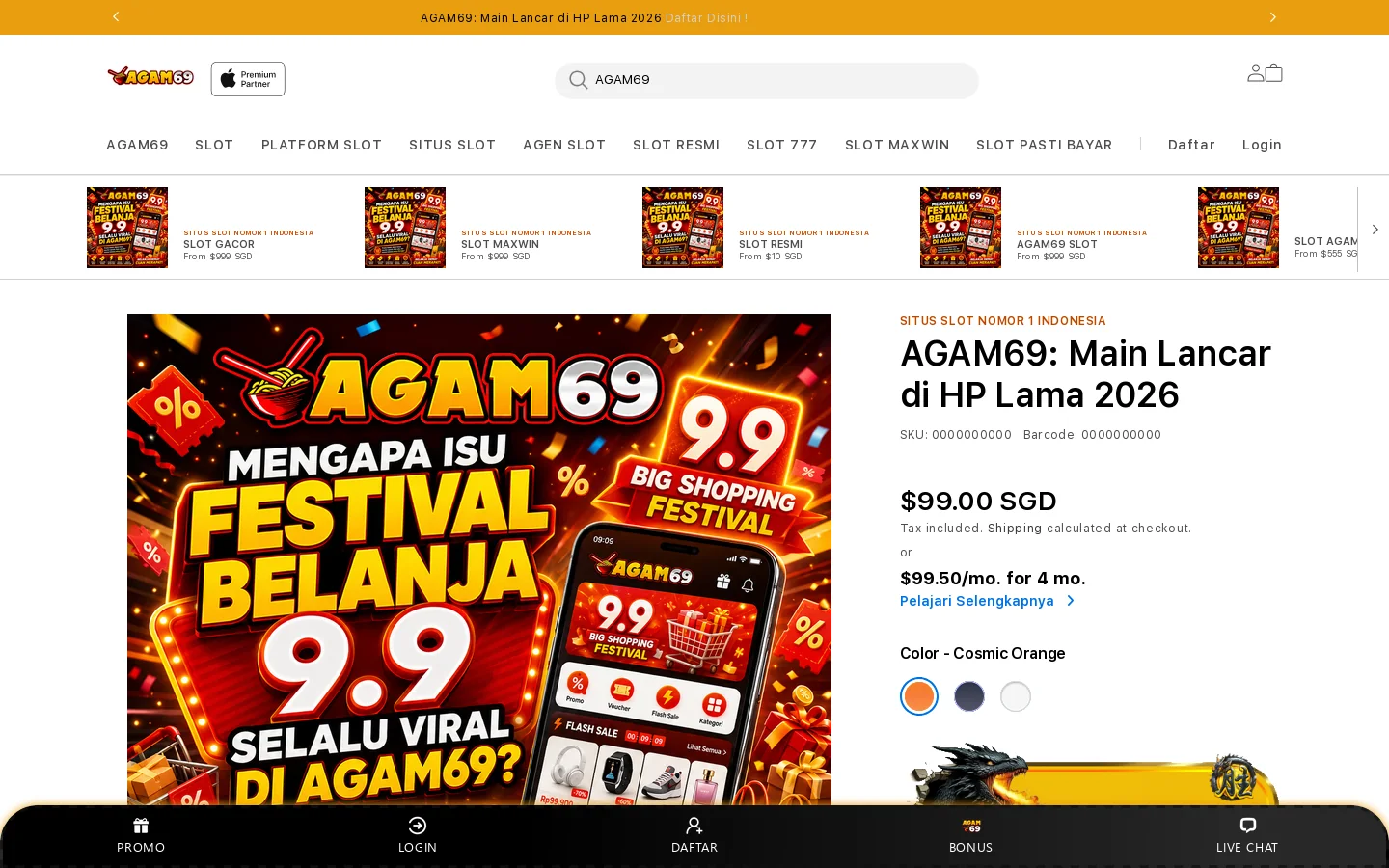Click Daftar Disini link in top banner
Screen dimensions: 1389x868
(706, 17)
